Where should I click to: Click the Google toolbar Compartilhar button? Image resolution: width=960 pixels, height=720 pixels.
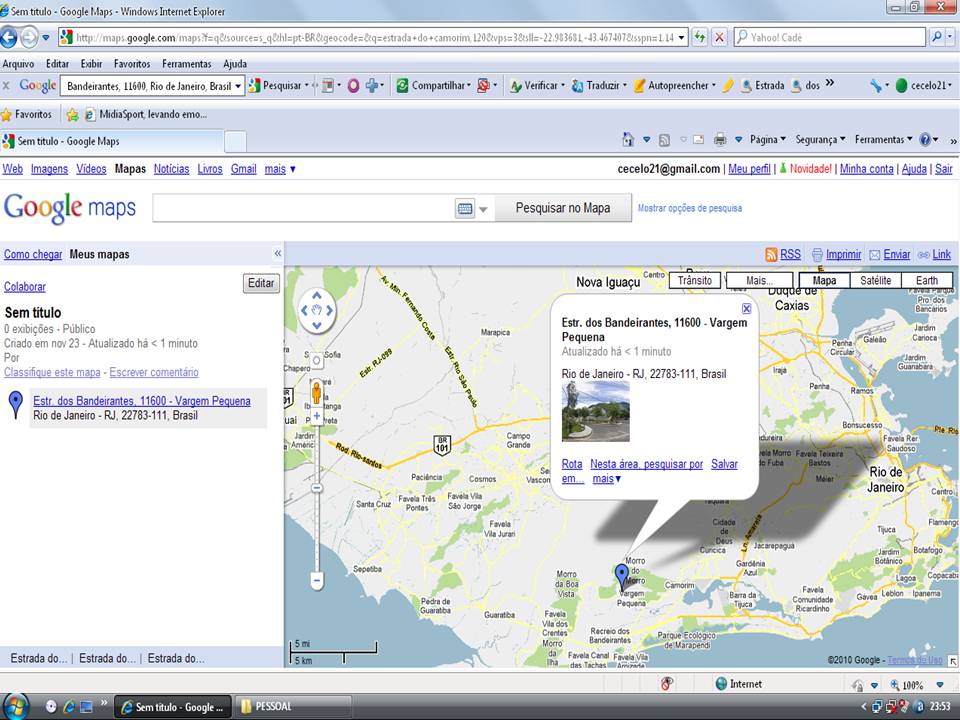click(x=433, y=86)
